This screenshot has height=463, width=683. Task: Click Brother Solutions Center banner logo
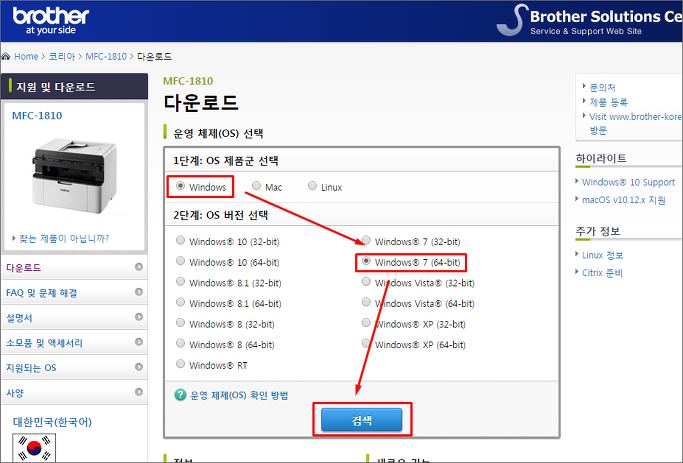(589, 21)
